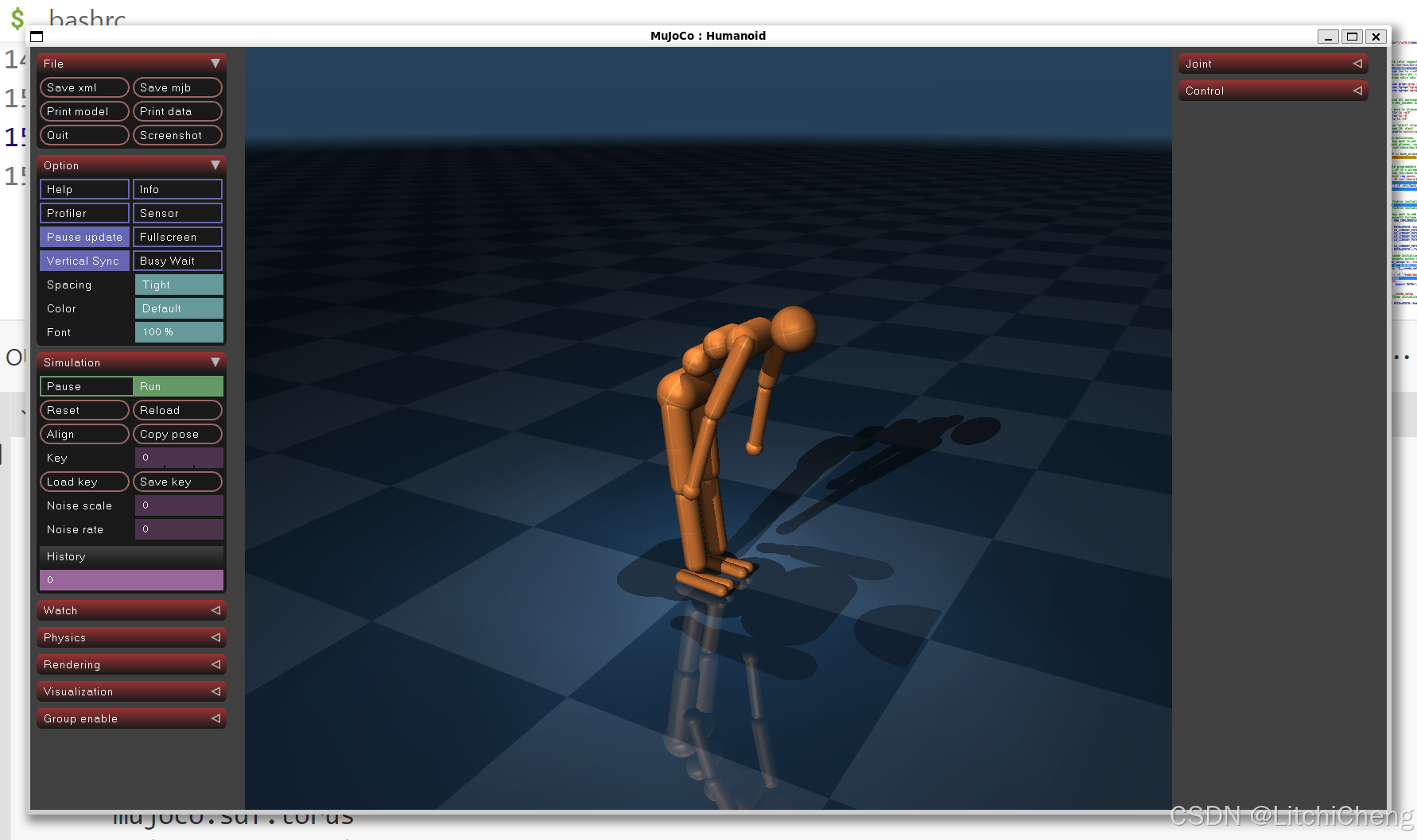Enable Fullscreen mode
Viewport: 1417px width, 840px height.
pyautogui.click(x=177, y=237)
